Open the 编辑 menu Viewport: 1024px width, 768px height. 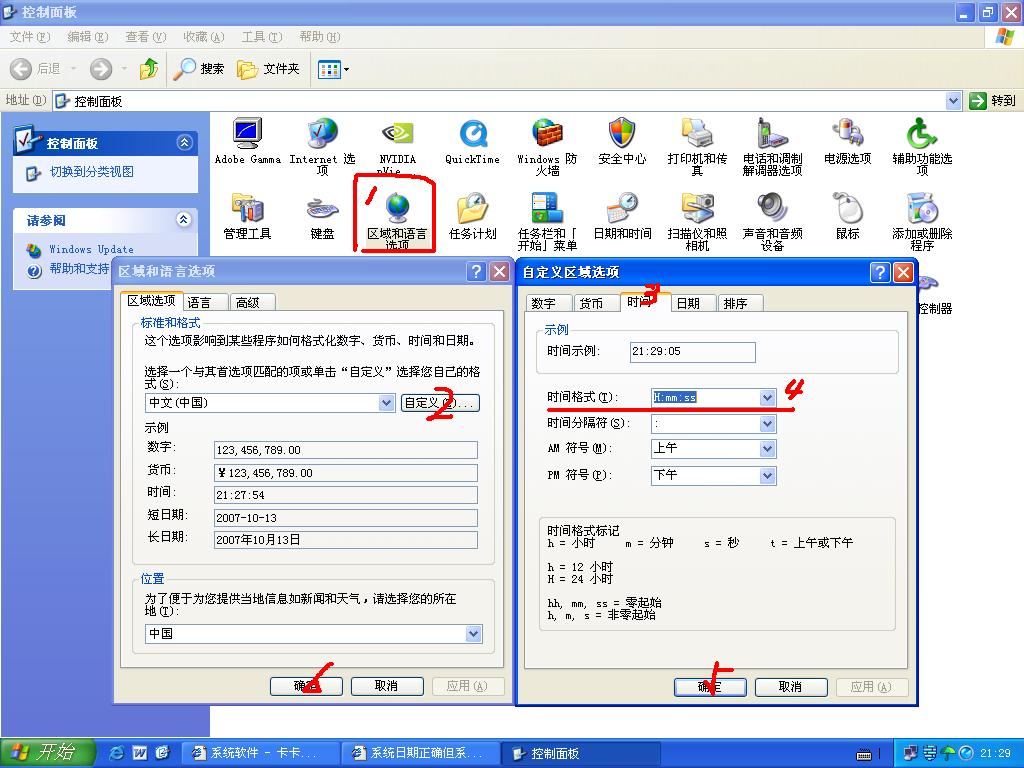(88, 37)
